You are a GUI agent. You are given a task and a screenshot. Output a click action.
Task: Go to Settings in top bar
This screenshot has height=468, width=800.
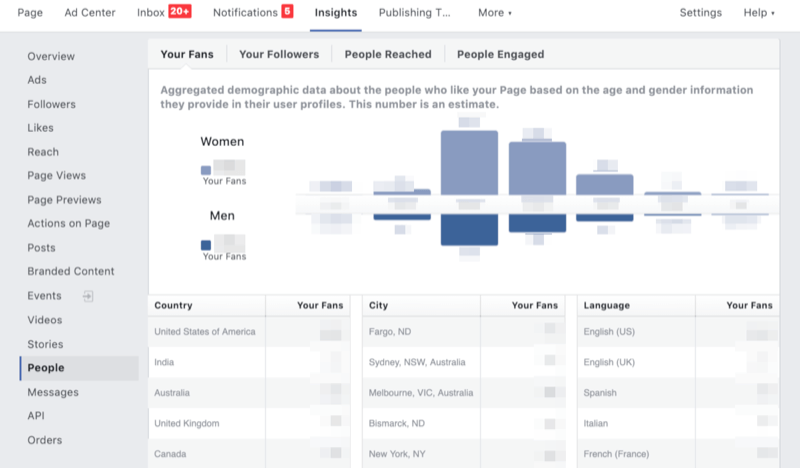[x=700, y=13]
